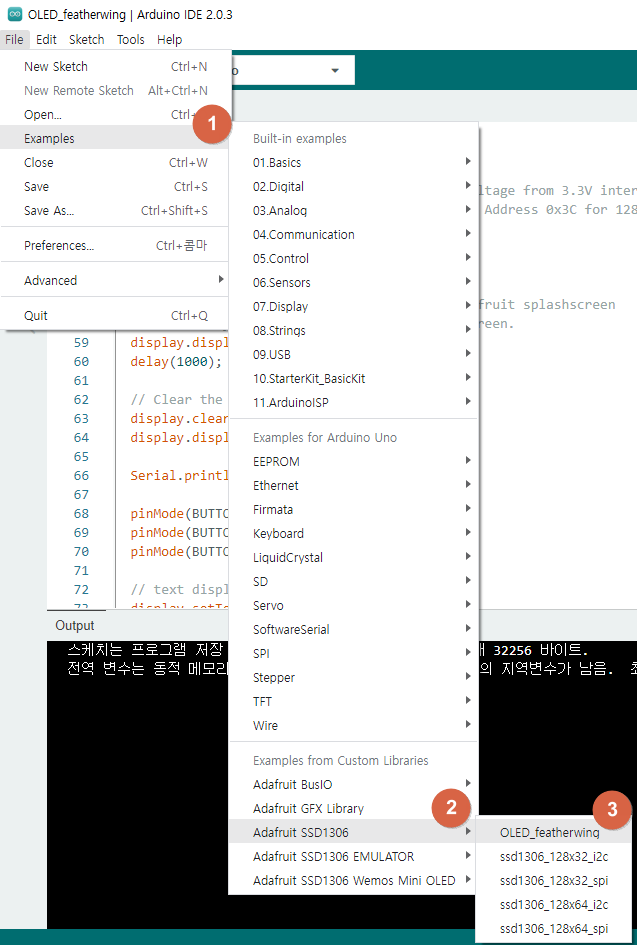Expand Keyboard examples submenu

pos(354,534)
